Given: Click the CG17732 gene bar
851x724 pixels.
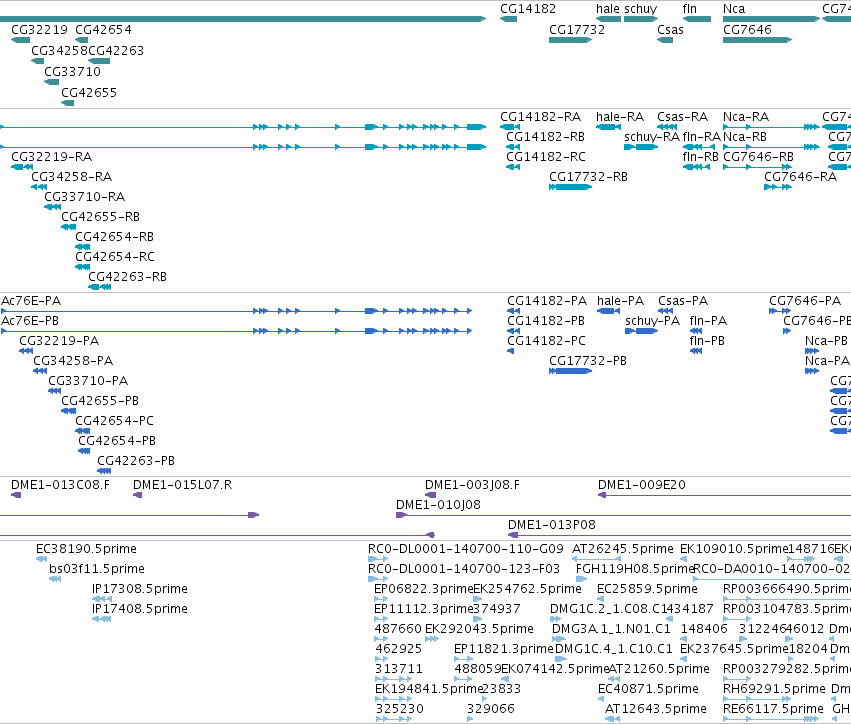Looking at the screenshot, I should 570,40.
